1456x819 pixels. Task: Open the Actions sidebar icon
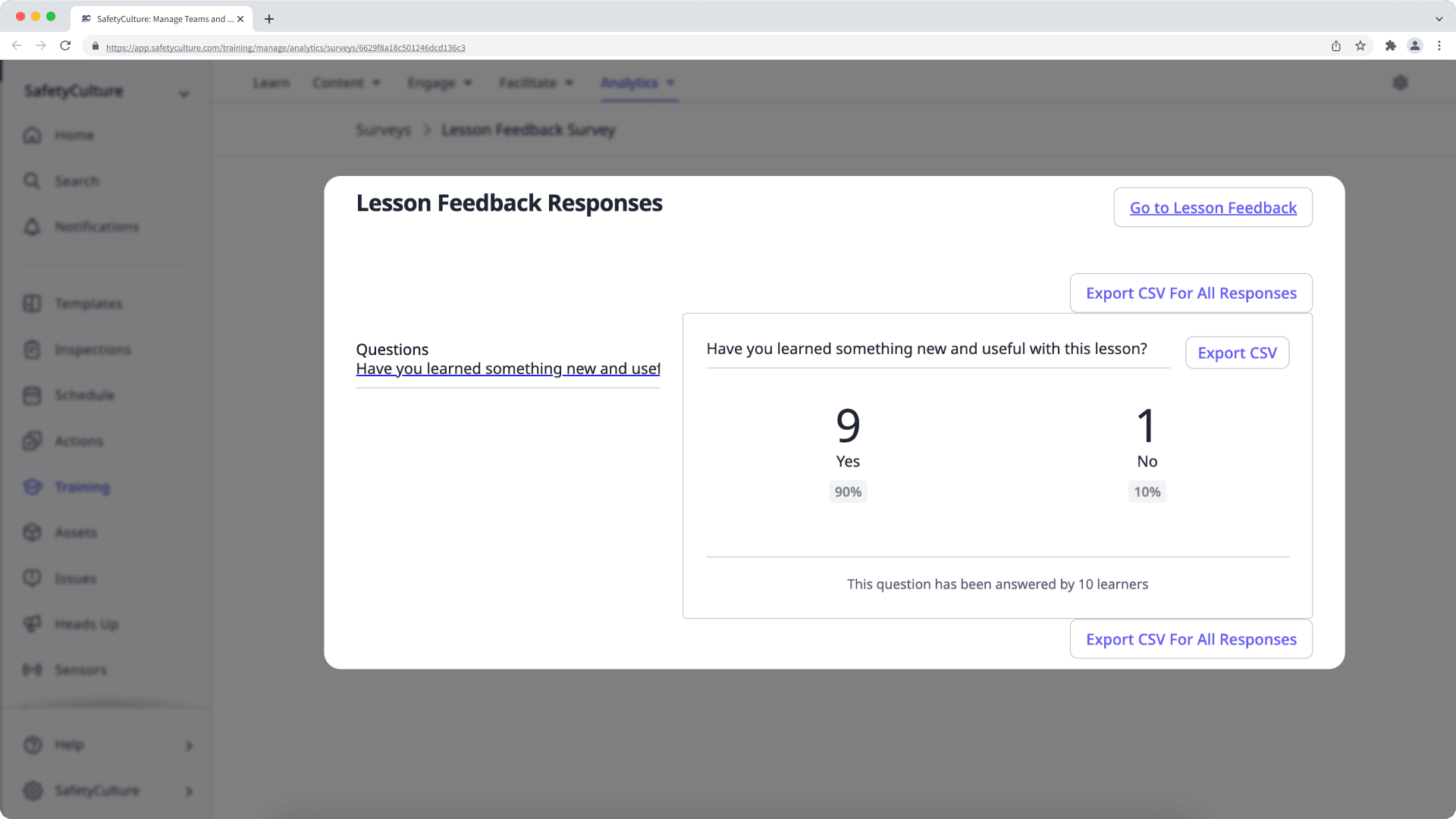32,441
